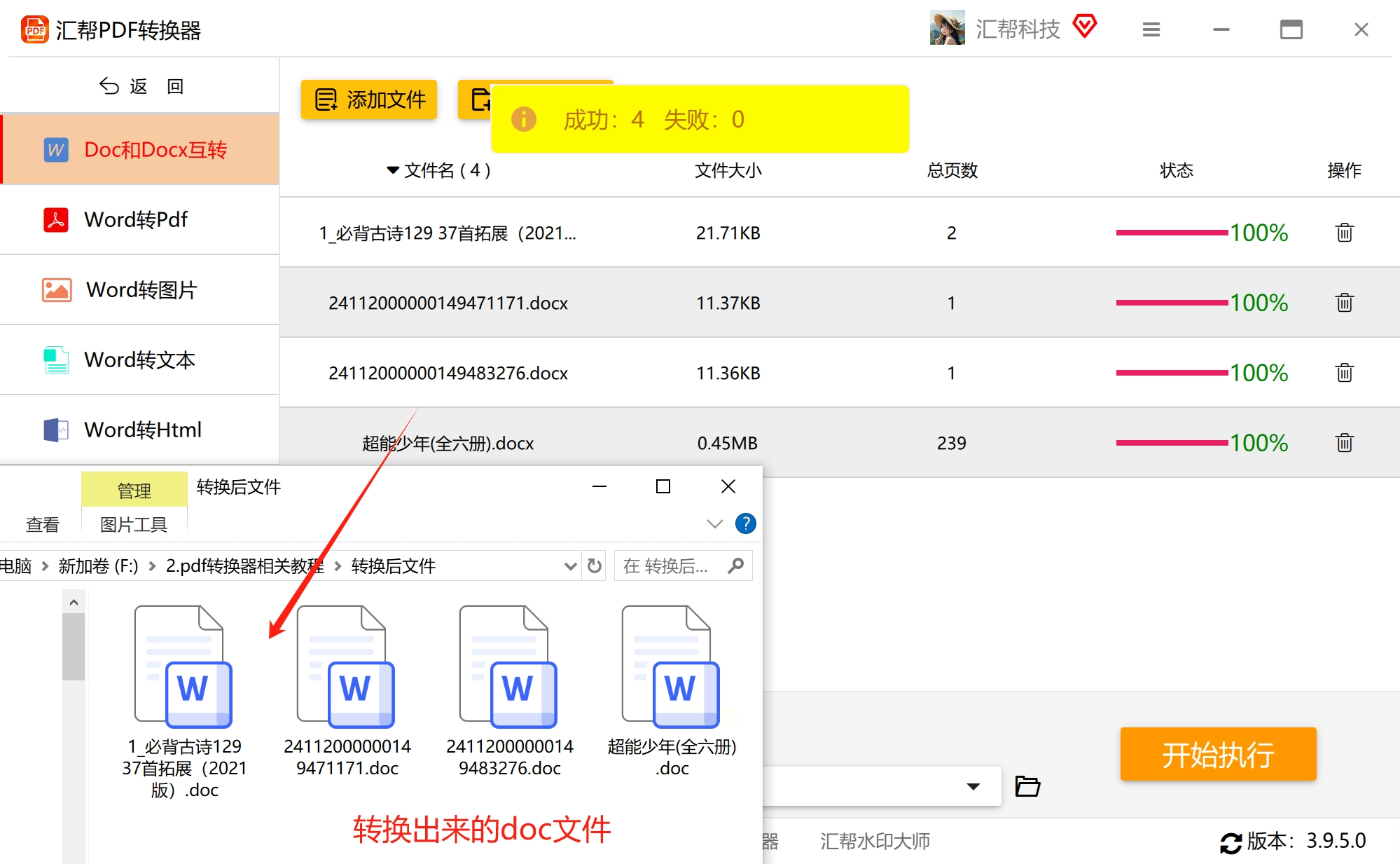Open the 图片工具 ribbon tab

click(134, 524)
